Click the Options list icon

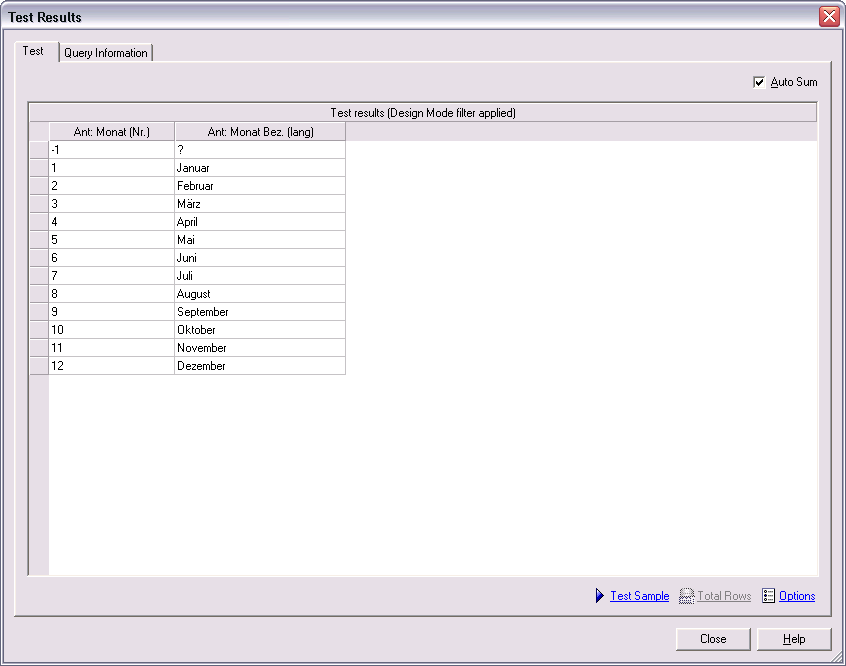[x=768, y=596]
